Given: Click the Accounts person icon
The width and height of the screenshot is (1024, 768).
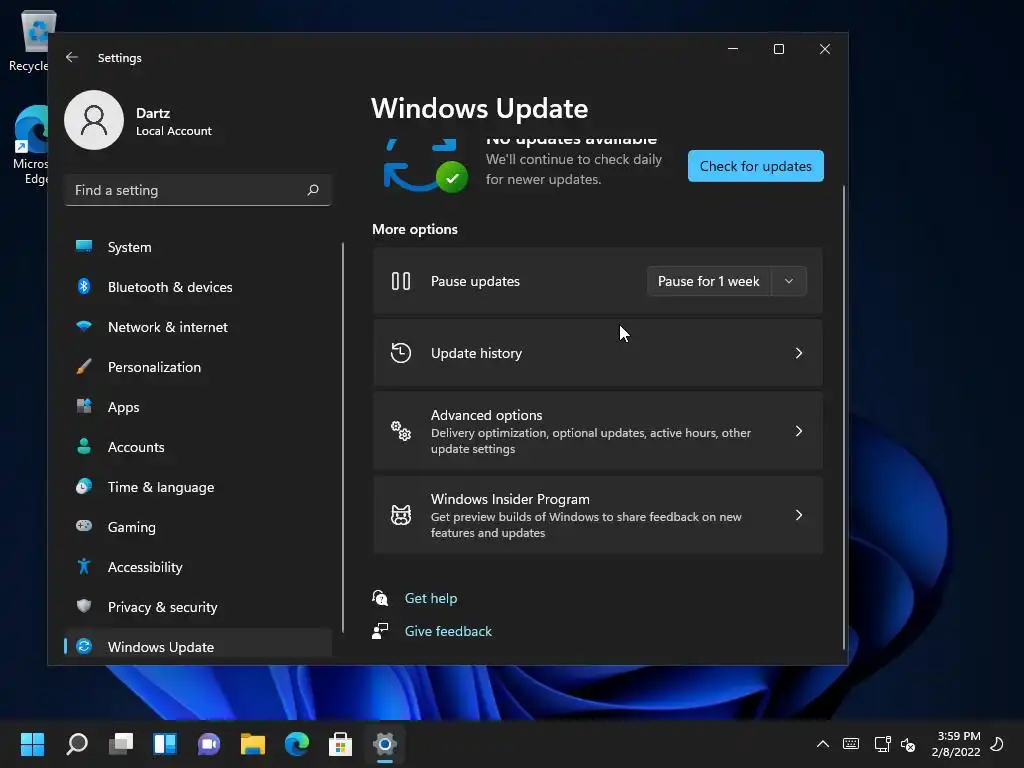Looking at the screenshot, I should coord(84,446).
